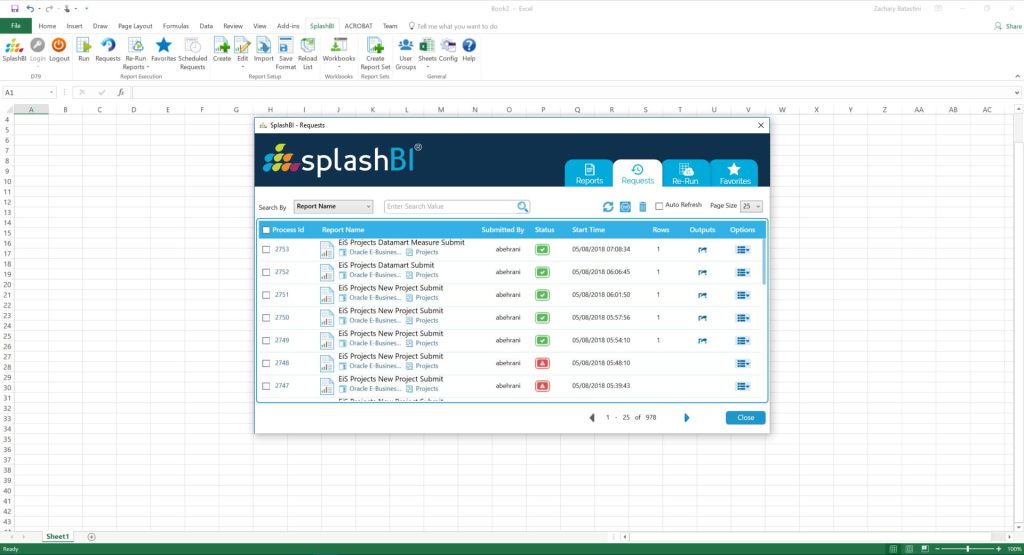Click the refresh icon in Requests dialog
Image resolution: width=1024 pixels, height=555 pixels.
(608, 206)
